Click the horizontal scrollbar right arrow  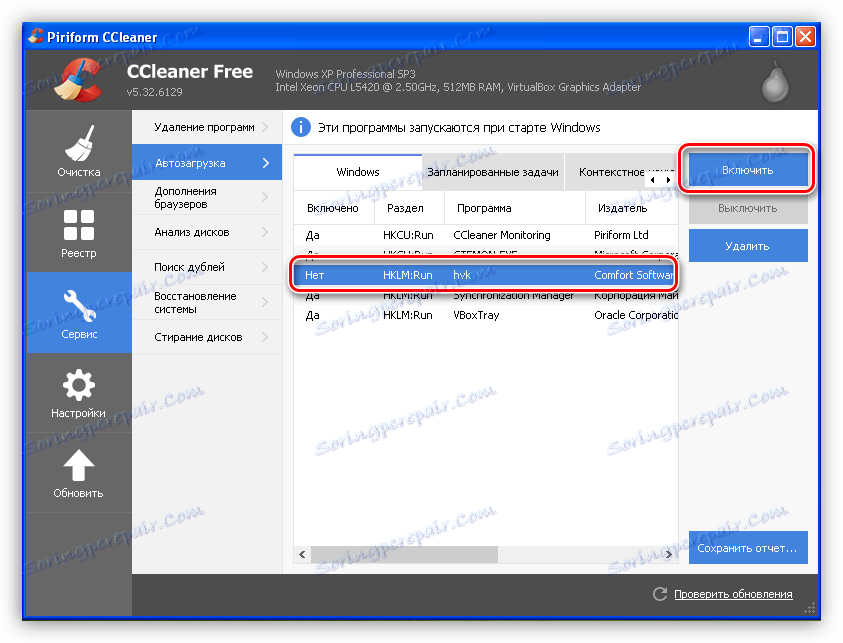(x=669, y=554)
